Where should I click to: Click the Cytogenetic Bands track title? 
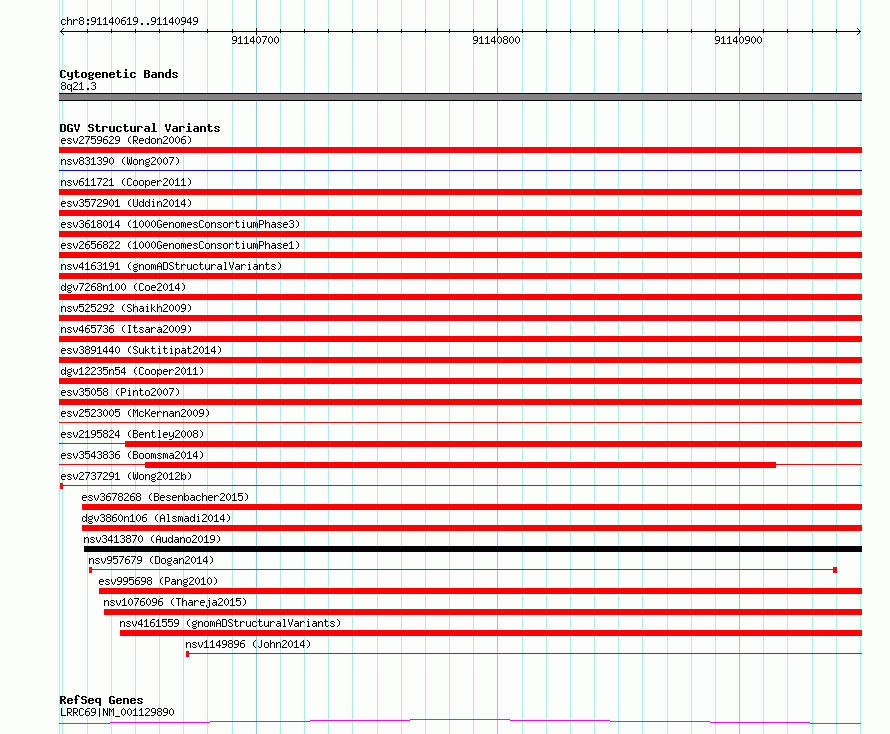pyautogui.click(x=119, y=74)
